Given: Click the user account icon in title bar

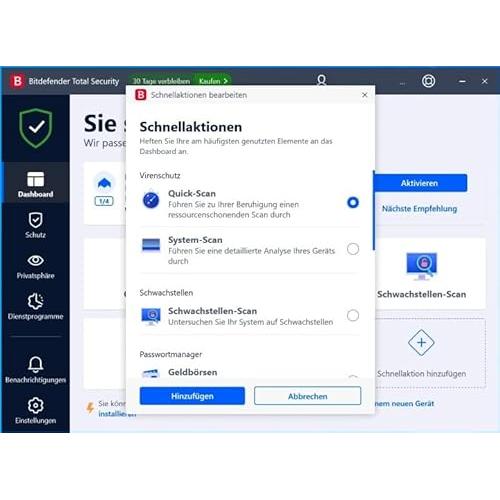Looking at the screenshot, I should click(x=321, y=81).
